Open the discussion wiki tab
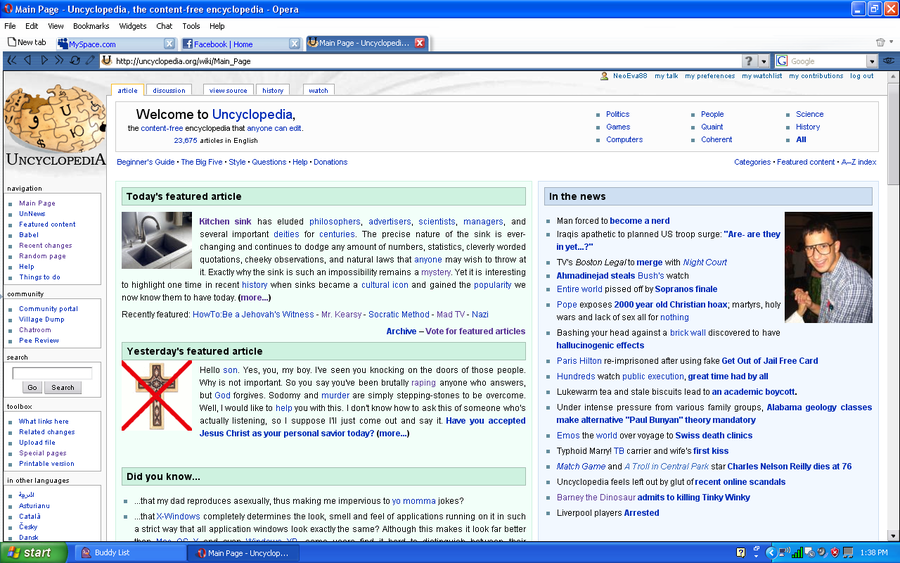 coord(169,90)
